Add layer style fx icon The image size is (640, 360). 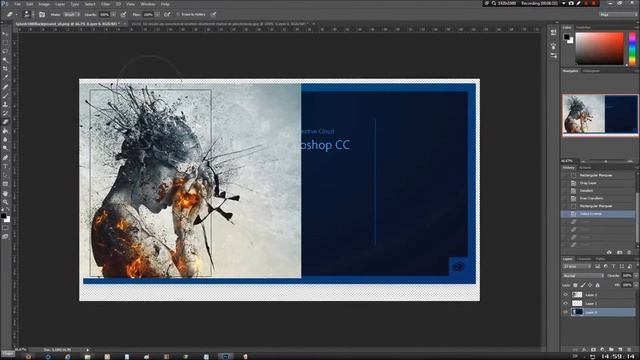pos(584,350)
